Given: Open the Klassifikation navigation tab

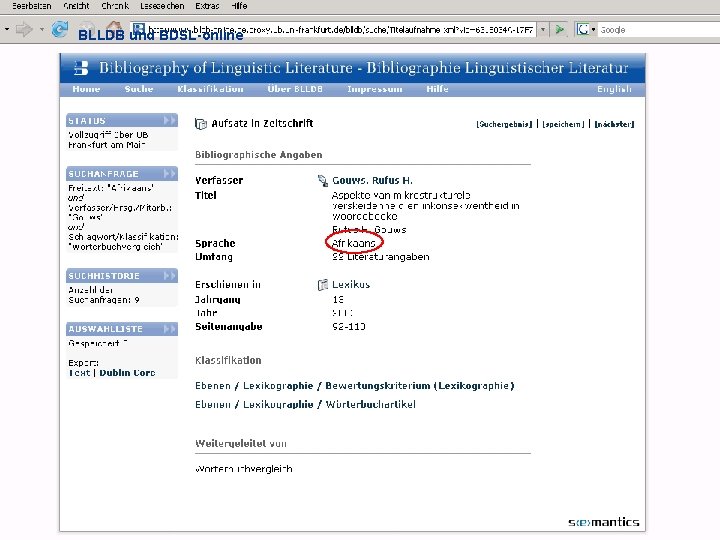Looking at the screenshot, I should click(210, 89).
